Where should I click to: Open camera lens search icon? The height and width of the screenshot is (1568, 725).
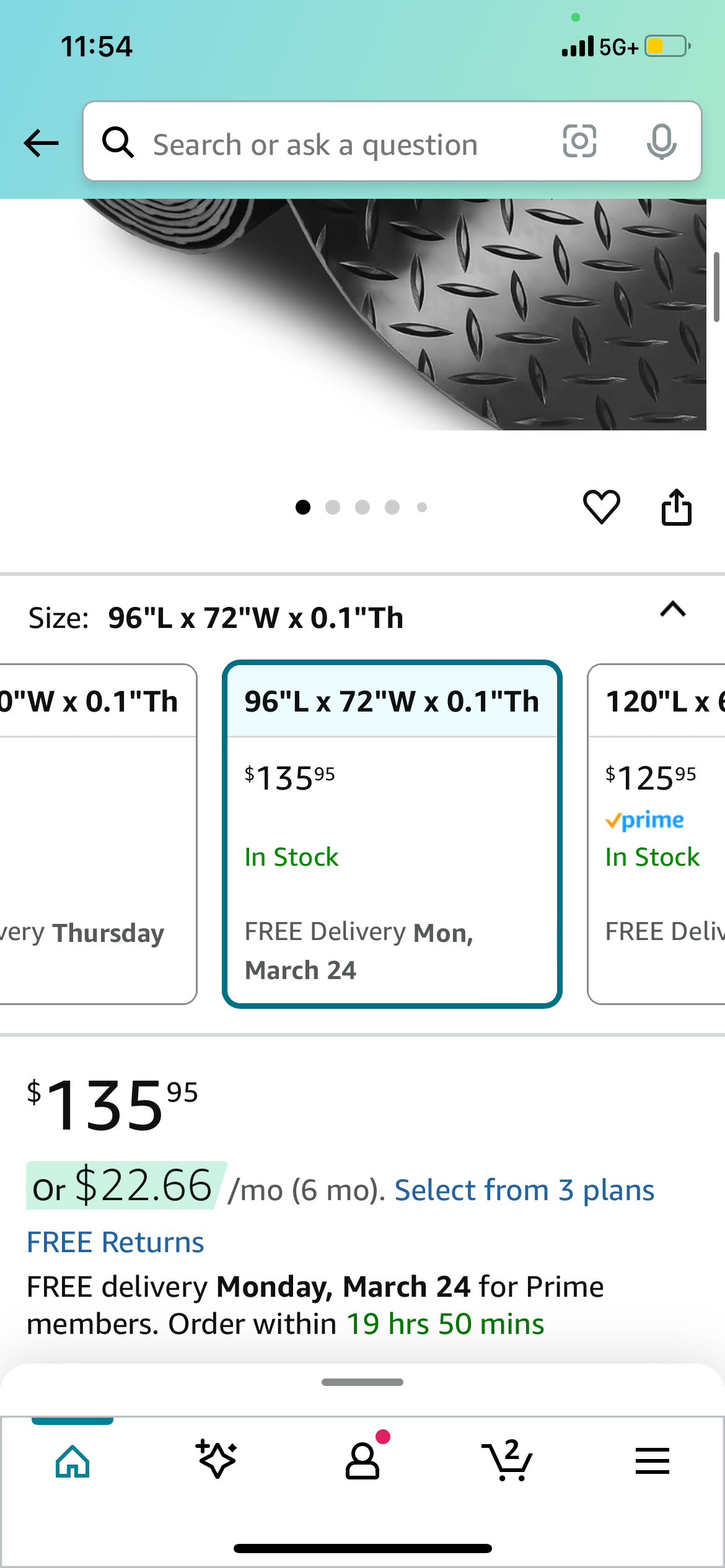579,141
